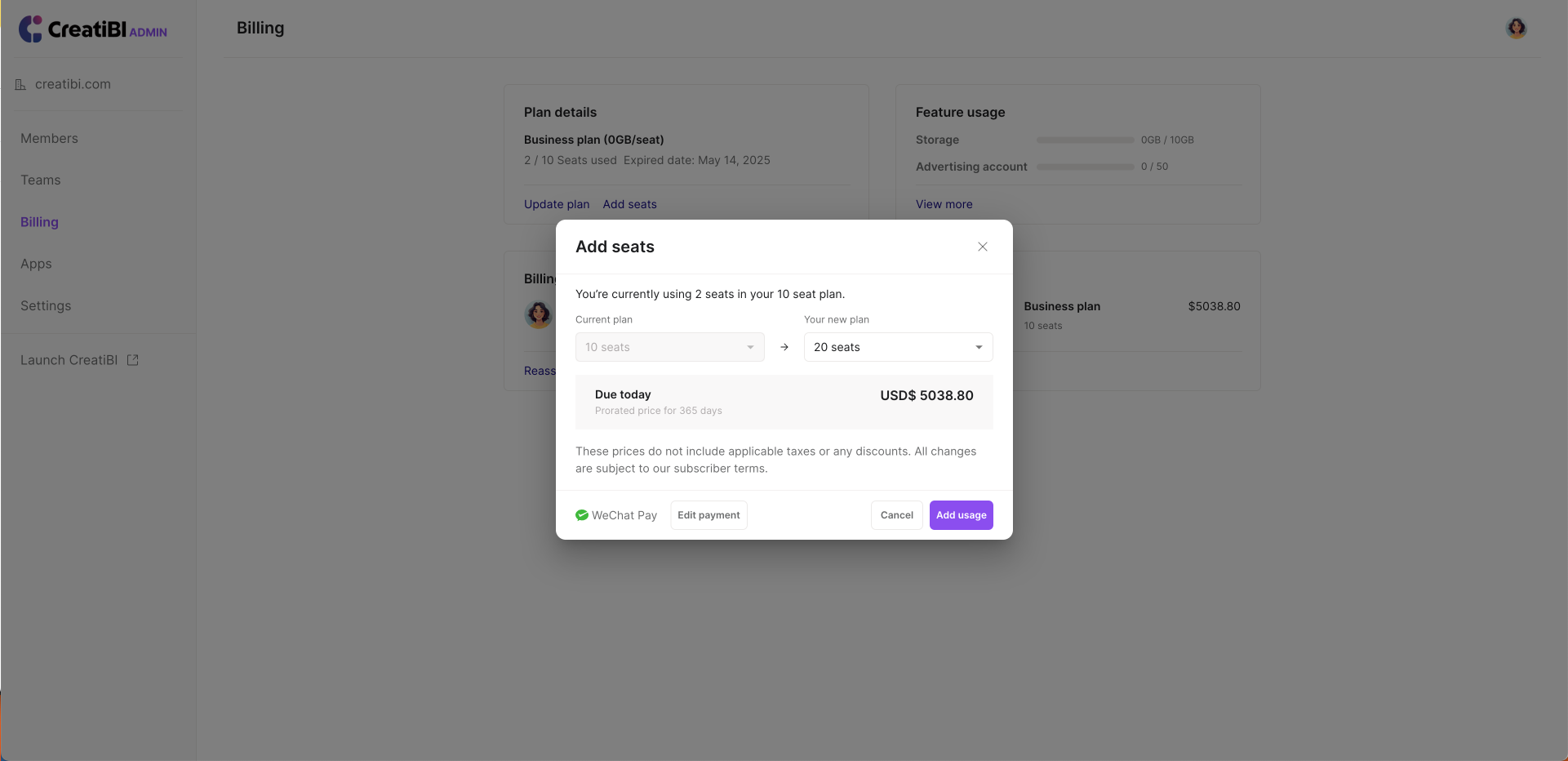Click the billing contact avatar
The image size is (1568, 761).
(538, 314)
